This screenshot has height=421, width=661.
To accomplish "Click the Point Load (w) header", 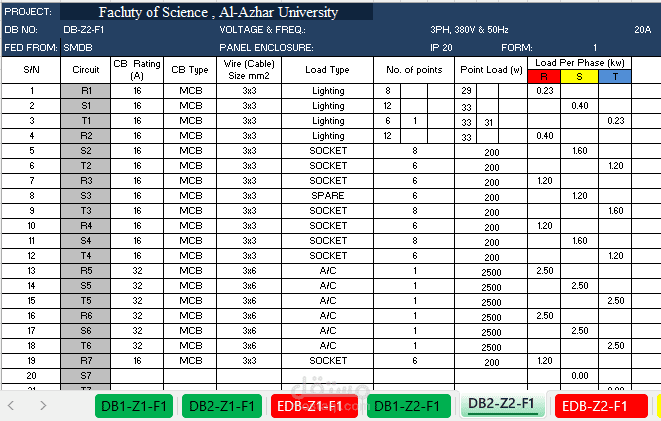I will [x=491, y=70].
